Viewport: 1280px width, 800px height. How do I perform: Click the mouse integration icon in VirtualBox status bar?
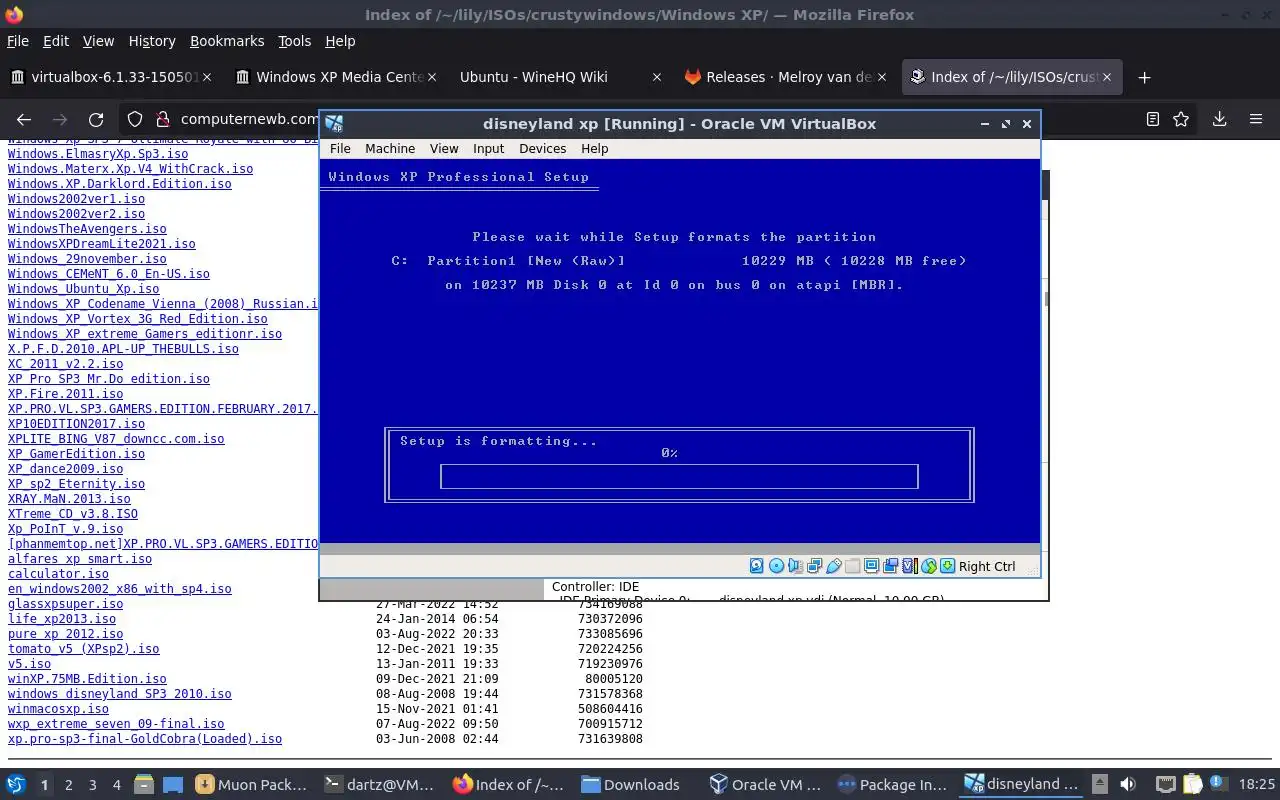pos(929,566)
